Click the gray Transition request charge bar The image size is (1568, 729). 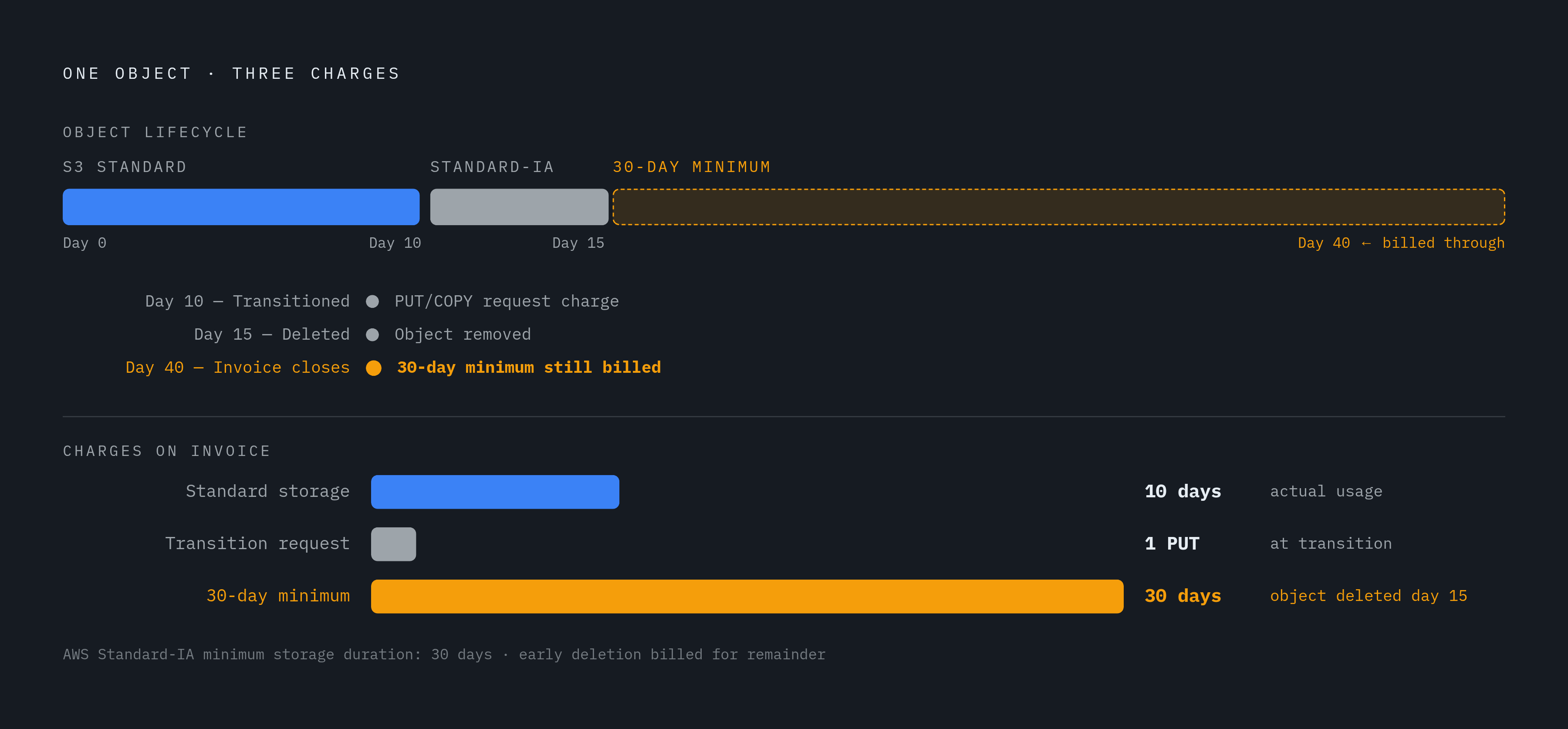[394, 544]
